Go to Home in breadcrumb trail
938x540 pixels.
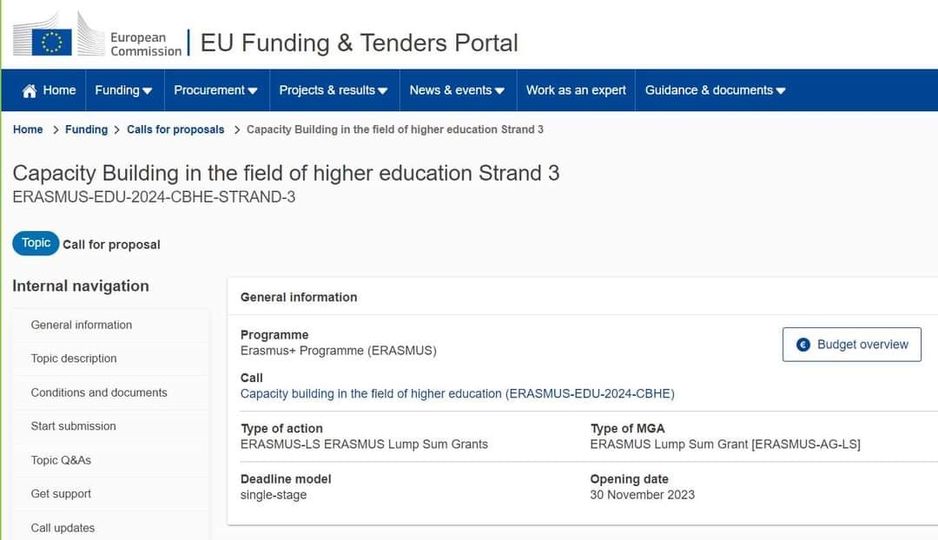coord(28,130)
